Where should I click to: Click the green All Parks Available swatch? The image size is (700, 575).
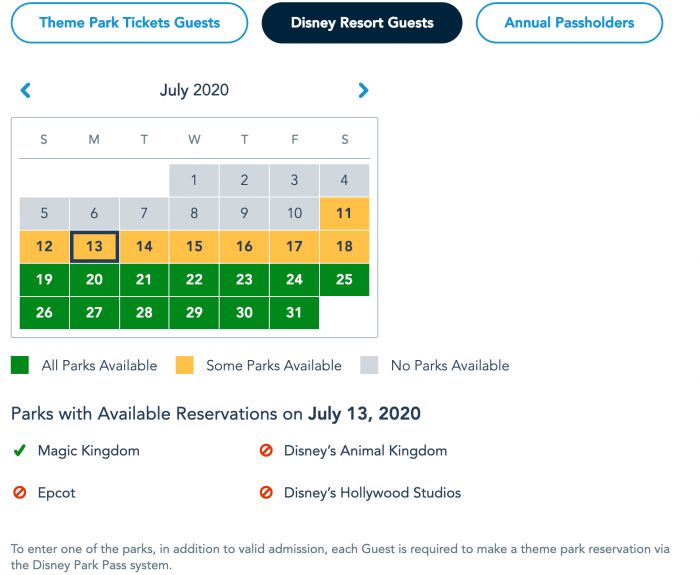[20, 365]
